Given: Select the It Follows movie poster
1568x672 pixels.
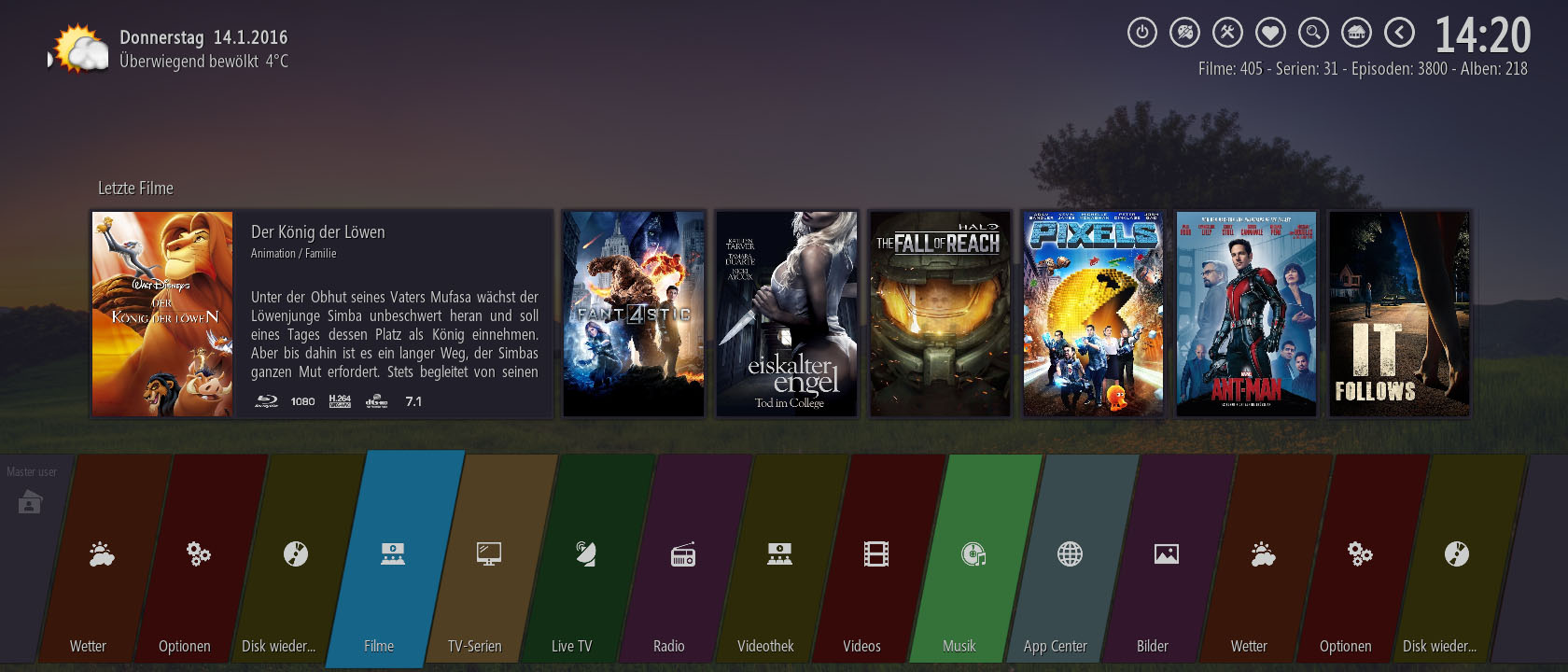Looking at the screenshot, I should click(x=1399, y=314).
